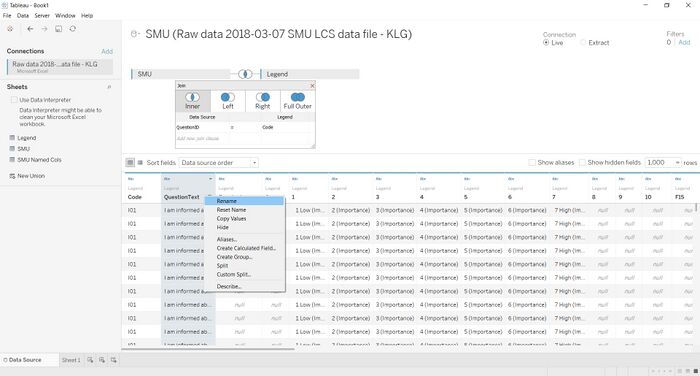Click the QuestionID join clause field
The width and height of the screenshot is (700, 376).
pos(202,127)
